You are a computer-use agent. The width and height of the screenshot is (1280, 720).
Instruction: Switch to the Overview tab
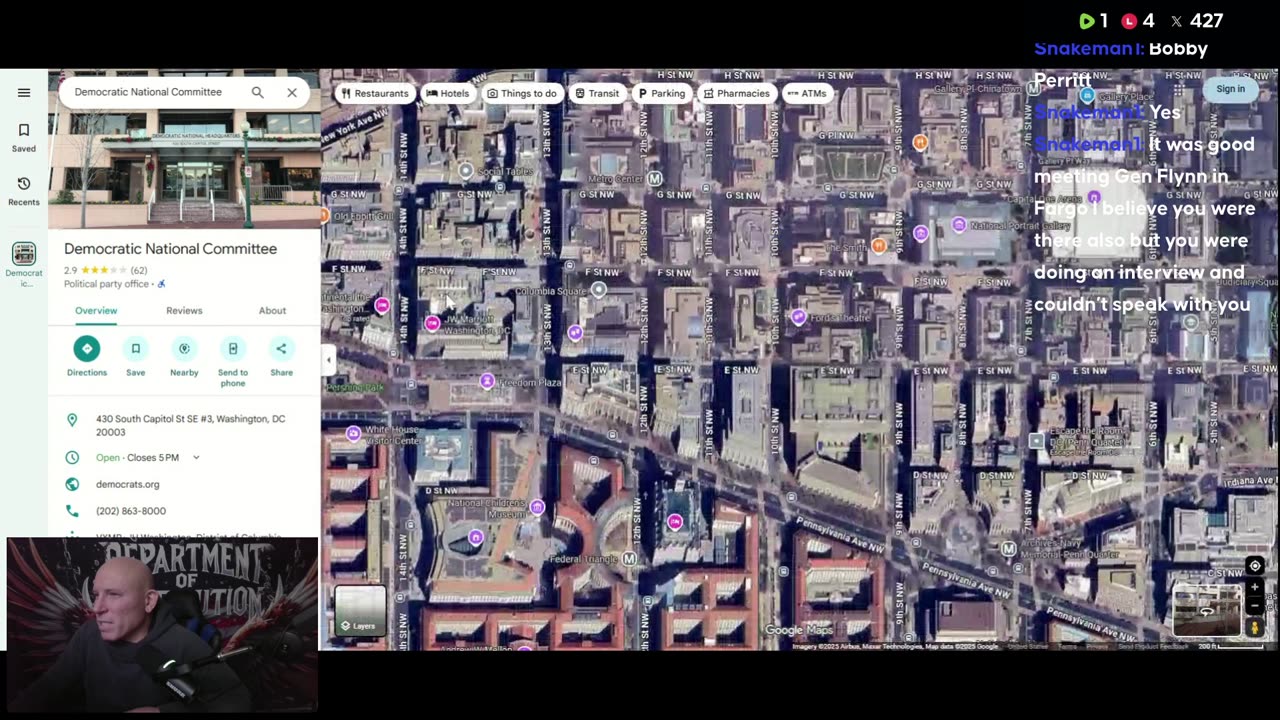pyautogui.click(x=96, y=311)
